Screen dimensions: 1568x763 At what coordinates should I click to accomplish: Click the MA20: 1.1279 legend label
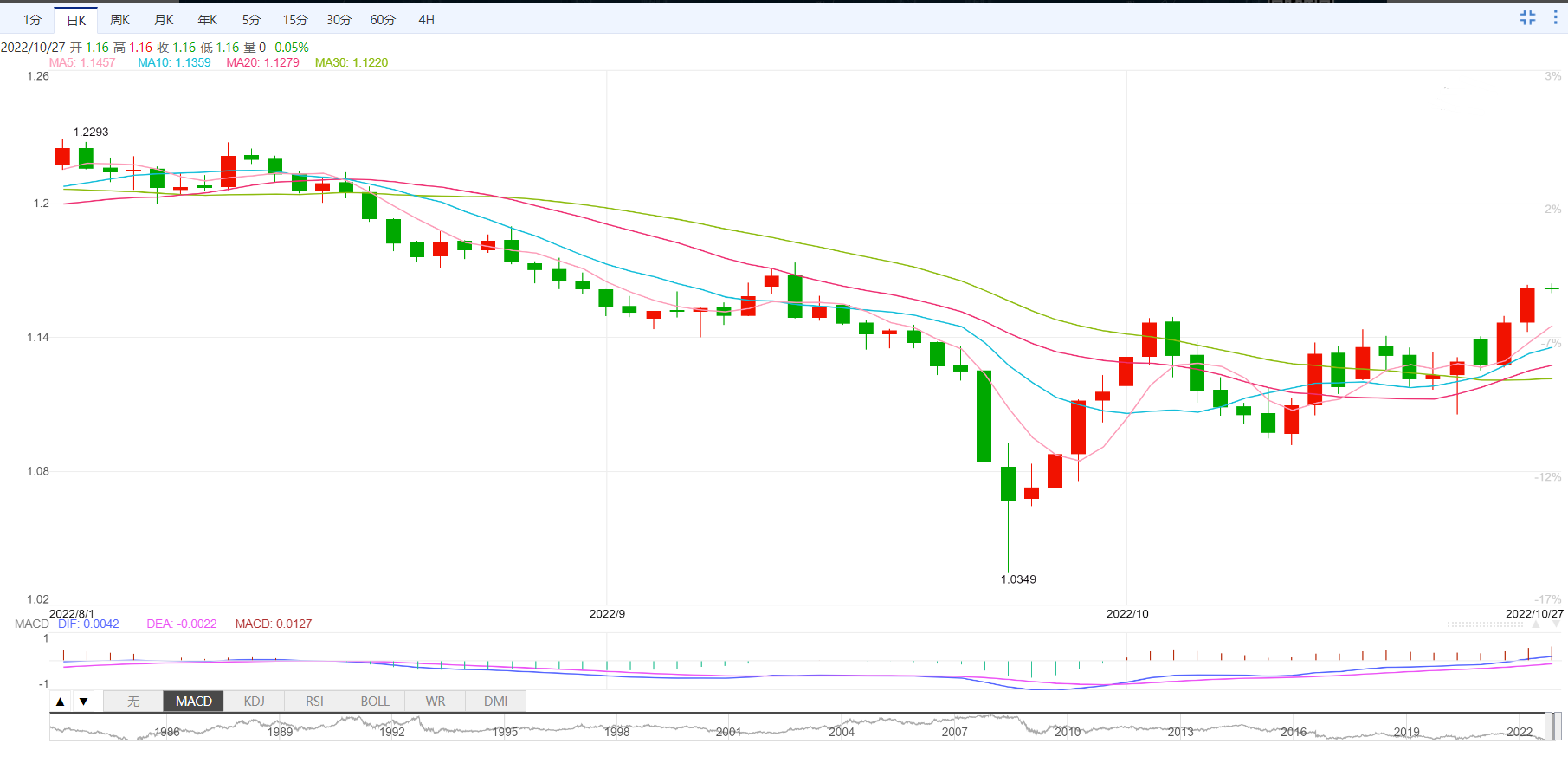(x=262, y=62)
